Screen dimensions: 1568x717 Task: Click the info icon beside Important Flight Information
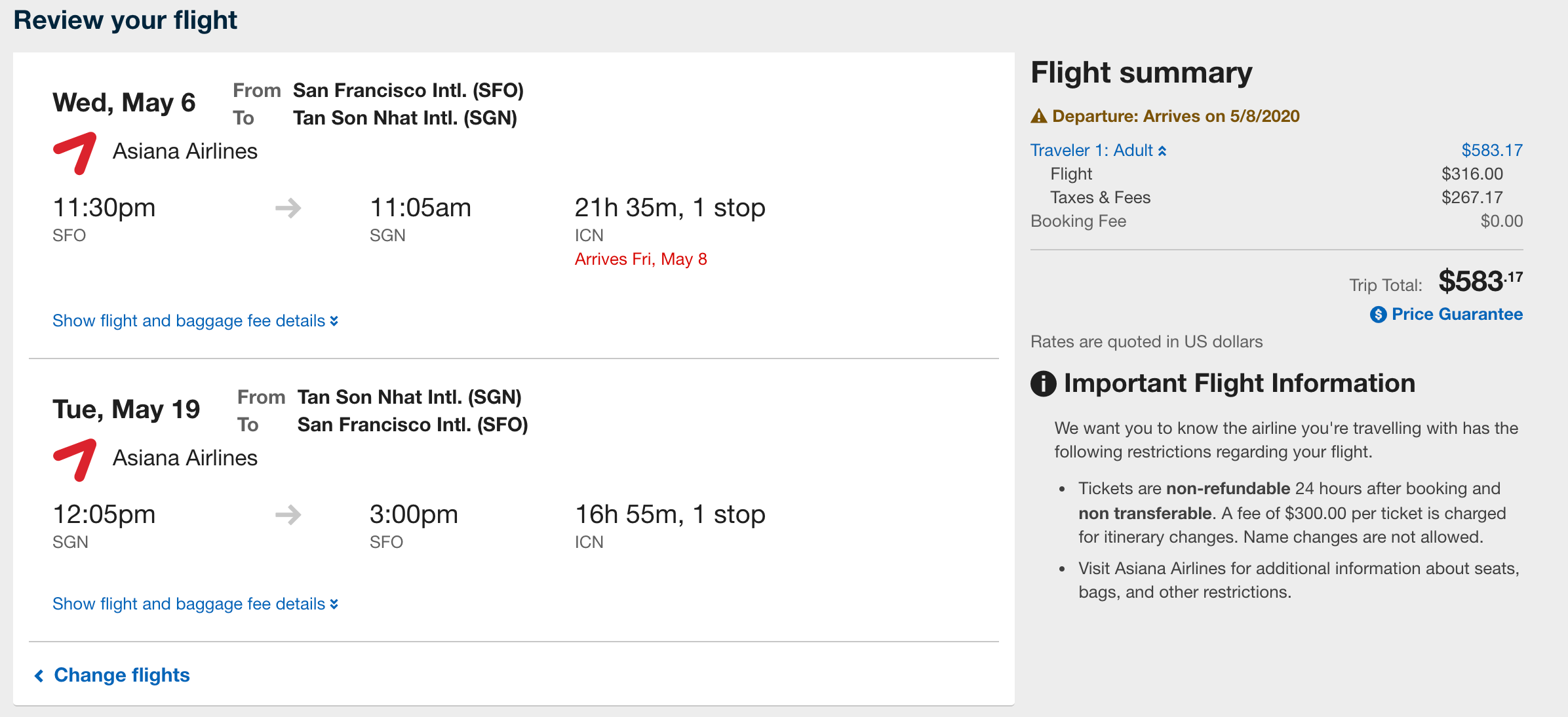pyautogui.click(x=1043, y=383)
